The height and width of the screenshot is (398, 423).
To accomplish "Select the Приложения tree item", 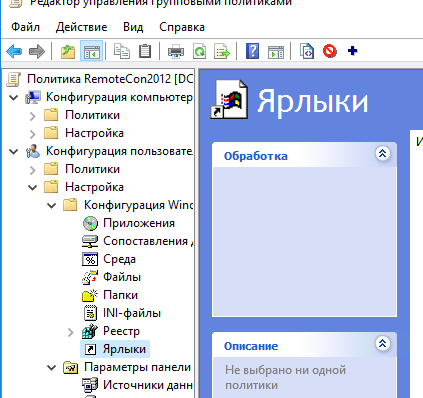I will pyautogui.click(x=139, y=223).
